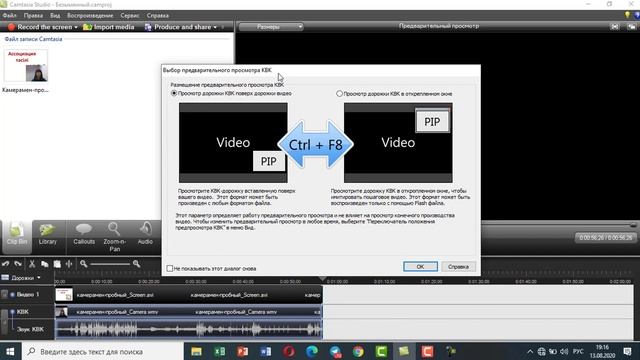The width and height of the screenshot is (640, 360).
Task: Select the clip thumbnail in Clip Bin
Action: click(26, 65)
